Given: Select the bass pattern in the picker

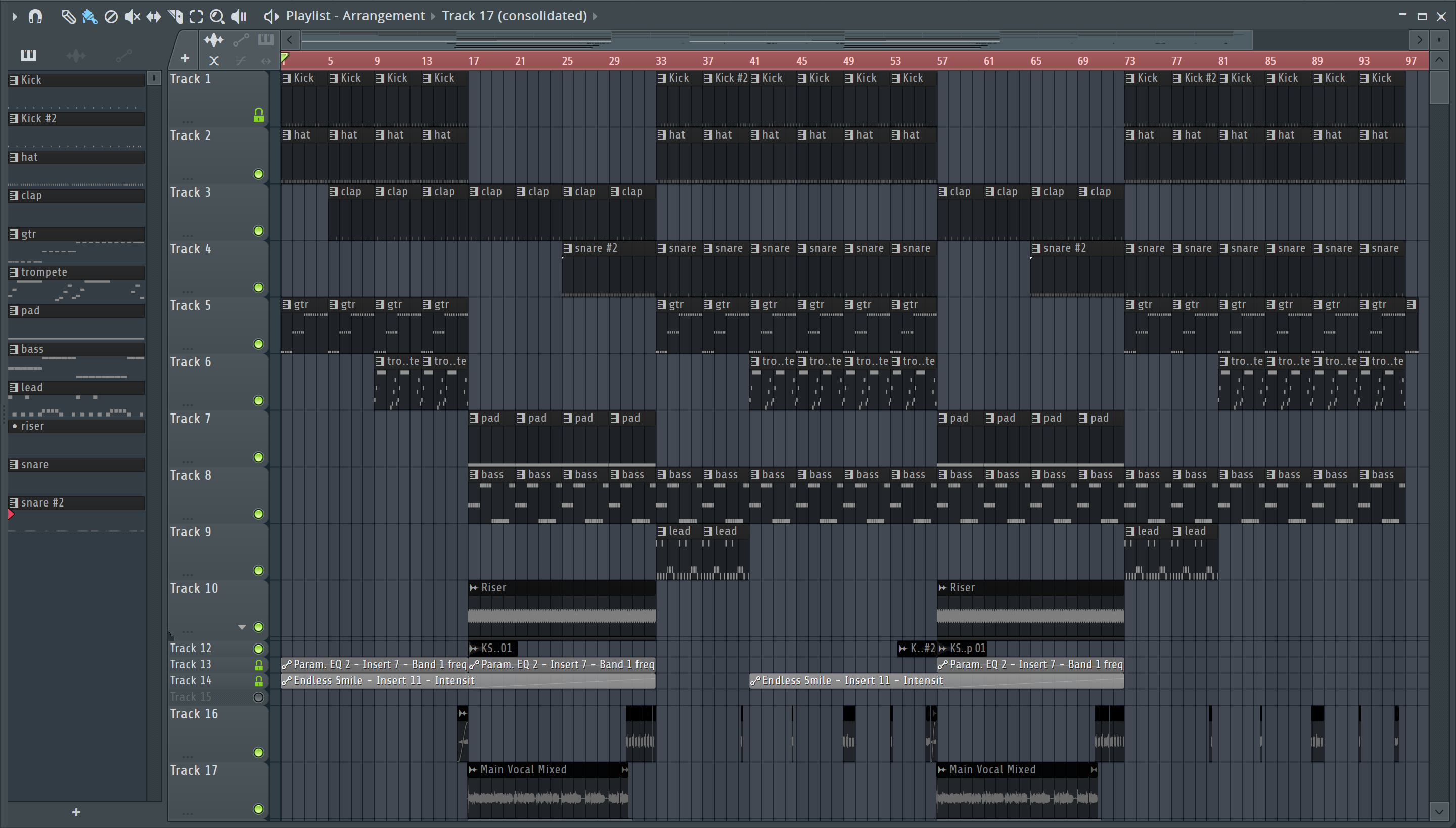Looking at the screenshot, I should (x=76, y=349).
